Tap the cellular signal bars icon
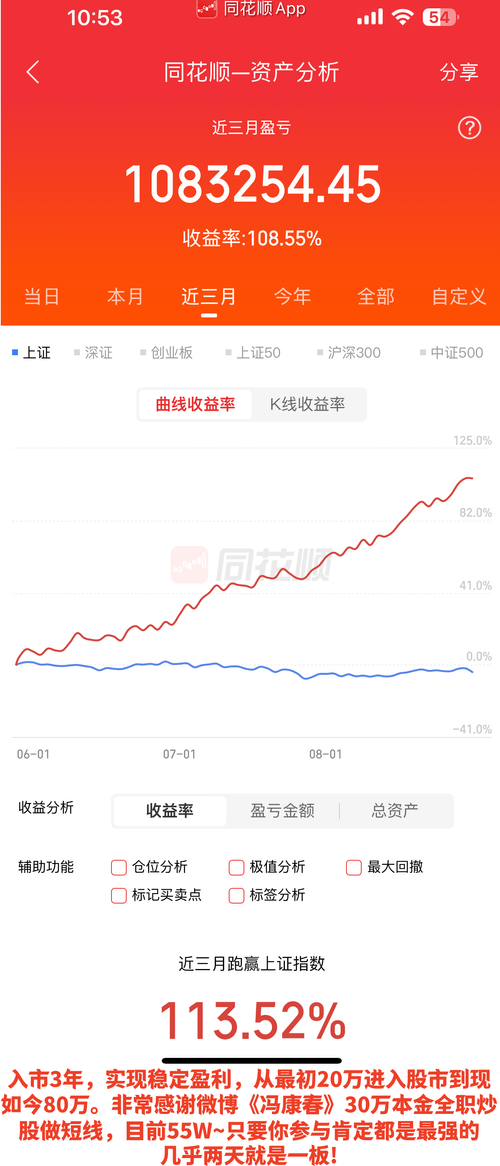Screen dimensions: 500x1166 pos(369,17)
